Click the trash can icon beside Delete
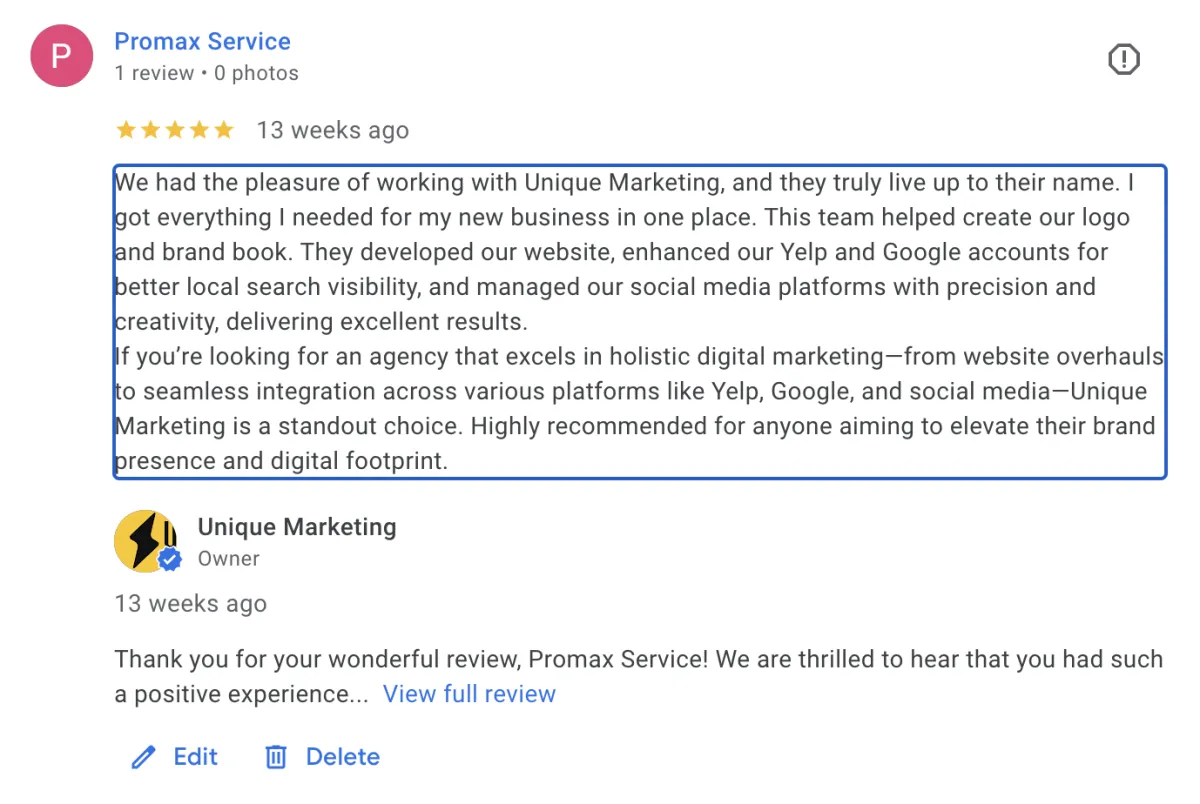Image resolution: width=1200 pixels, height=804 pixels. pos(275,757)
